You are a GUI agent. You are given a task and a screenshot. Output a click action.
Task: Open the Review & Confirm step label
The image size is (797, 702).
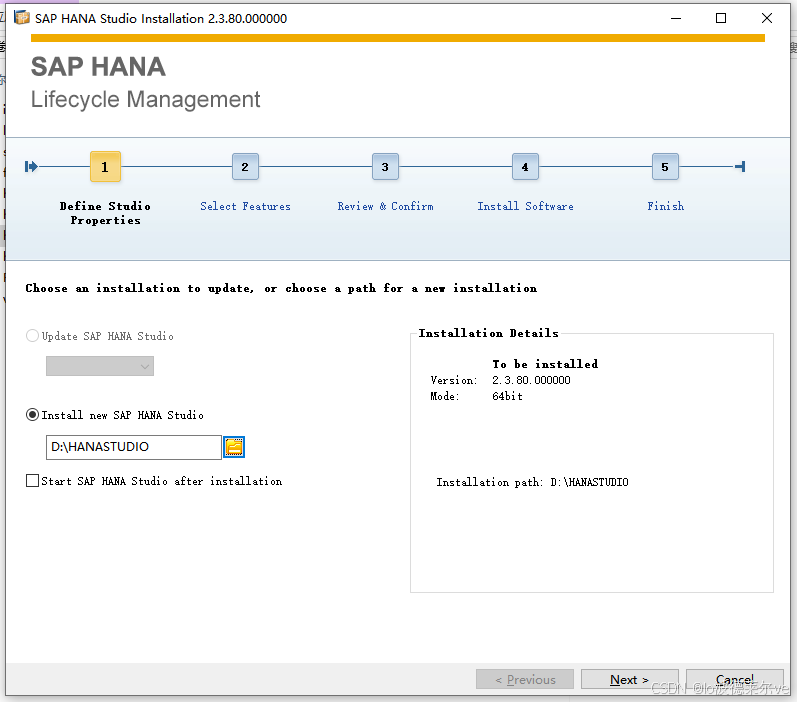[385, 206]
